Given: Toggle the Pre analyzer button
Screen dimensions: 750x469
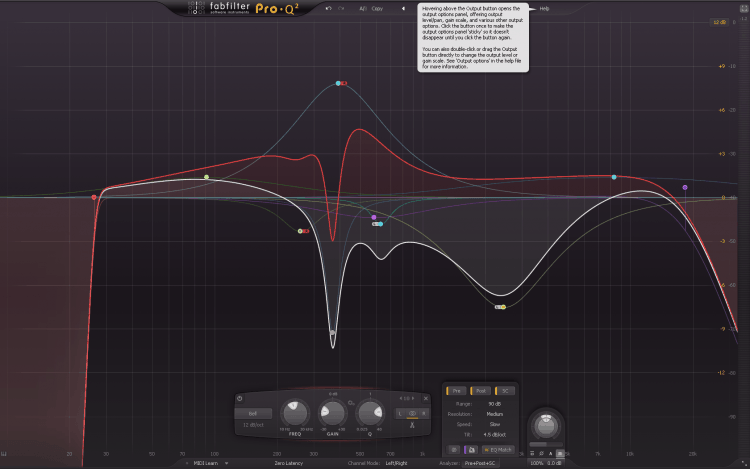Looking at the screenshot, I should (x=456, y=391).
